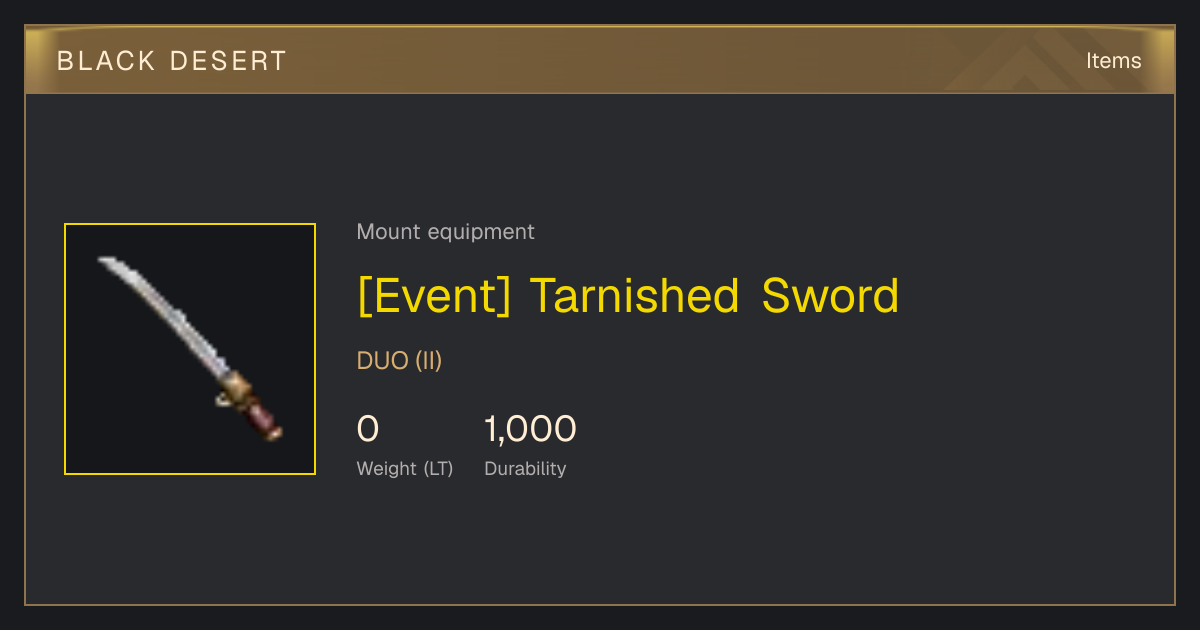Click the sword's red hilt in the thumbnail
The width and height of the screenshot is (1200, 630).
[265, 418]
